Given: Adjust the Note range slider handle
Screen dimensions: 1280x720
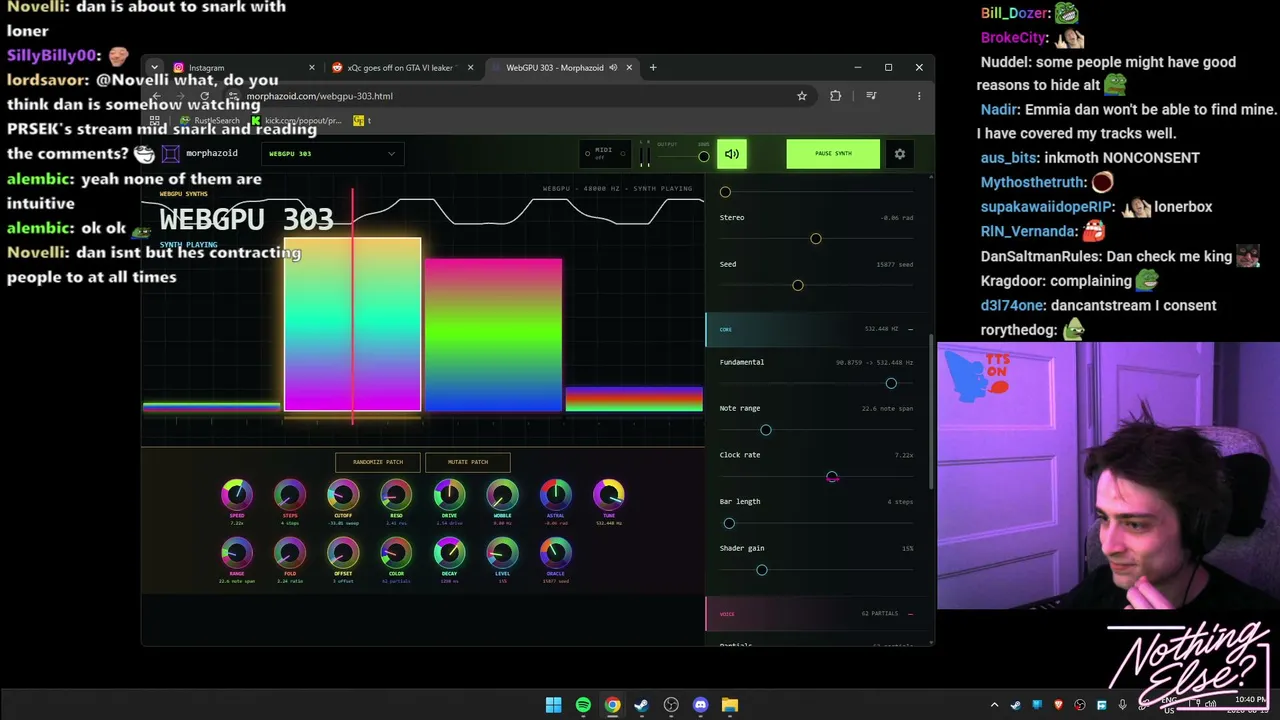Looking at the screenshot, I should click(766, 430).
